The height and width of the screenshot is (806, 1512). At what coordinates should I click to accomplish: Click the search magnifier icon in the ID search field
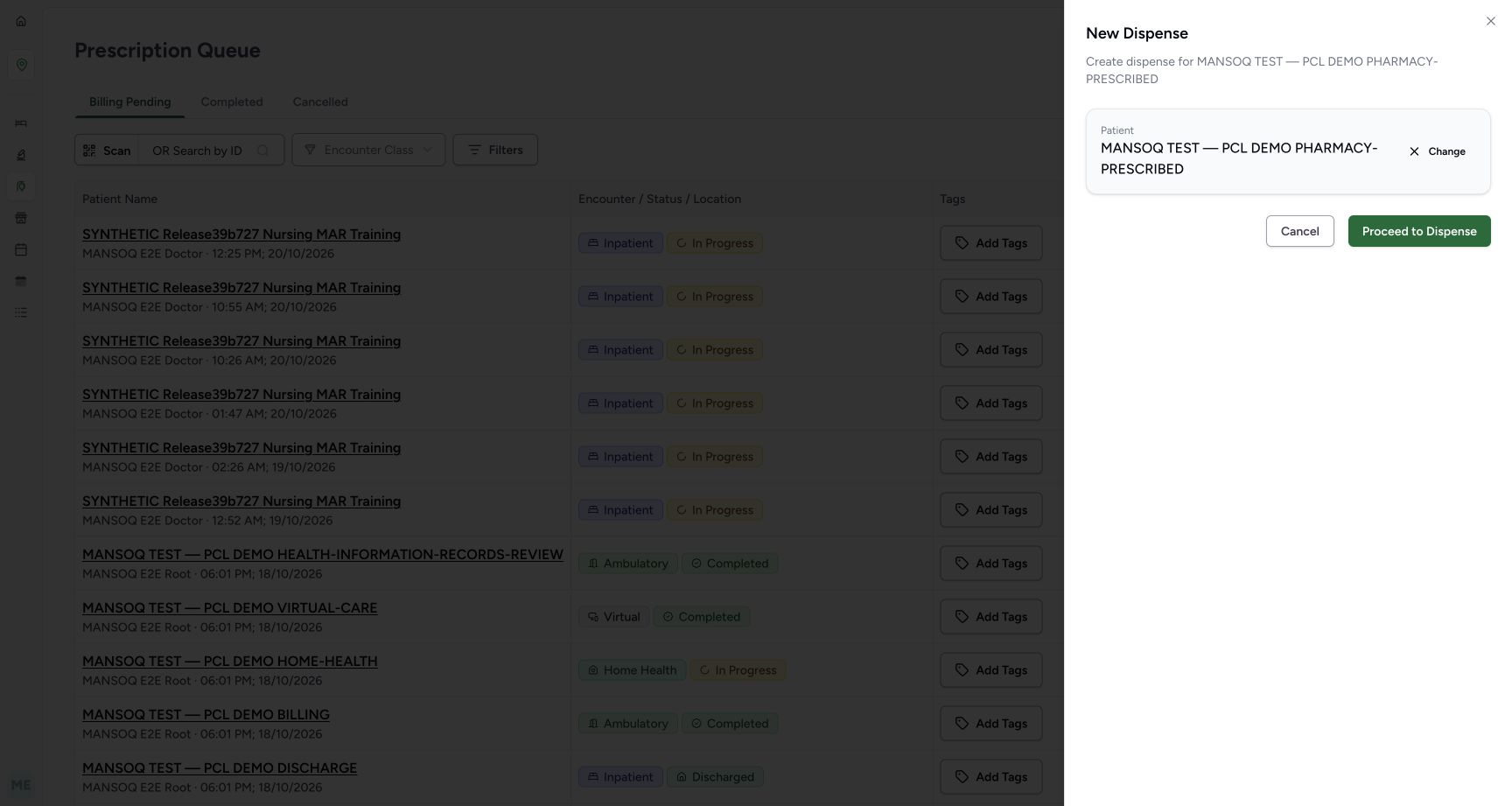click(x=262, y=151)
